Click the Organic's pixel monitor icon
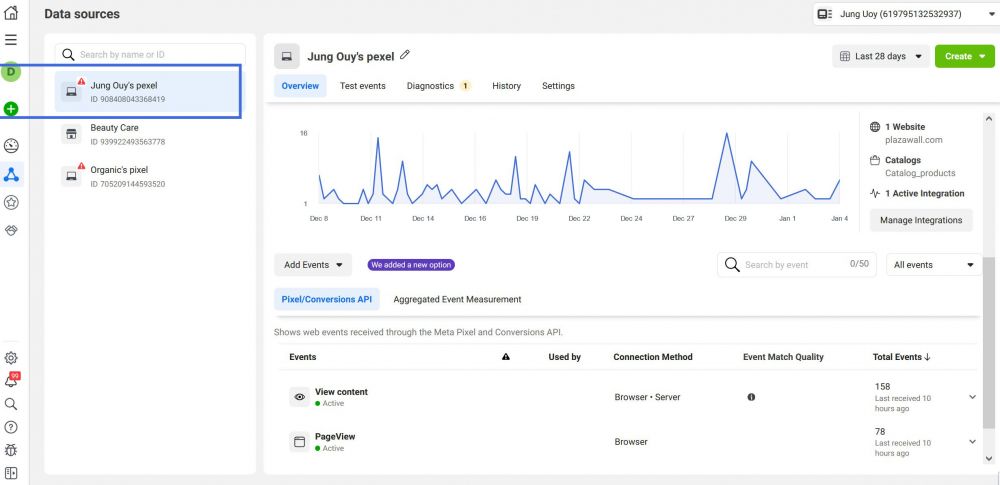1000x485 pixels. [x=71, y=176]
